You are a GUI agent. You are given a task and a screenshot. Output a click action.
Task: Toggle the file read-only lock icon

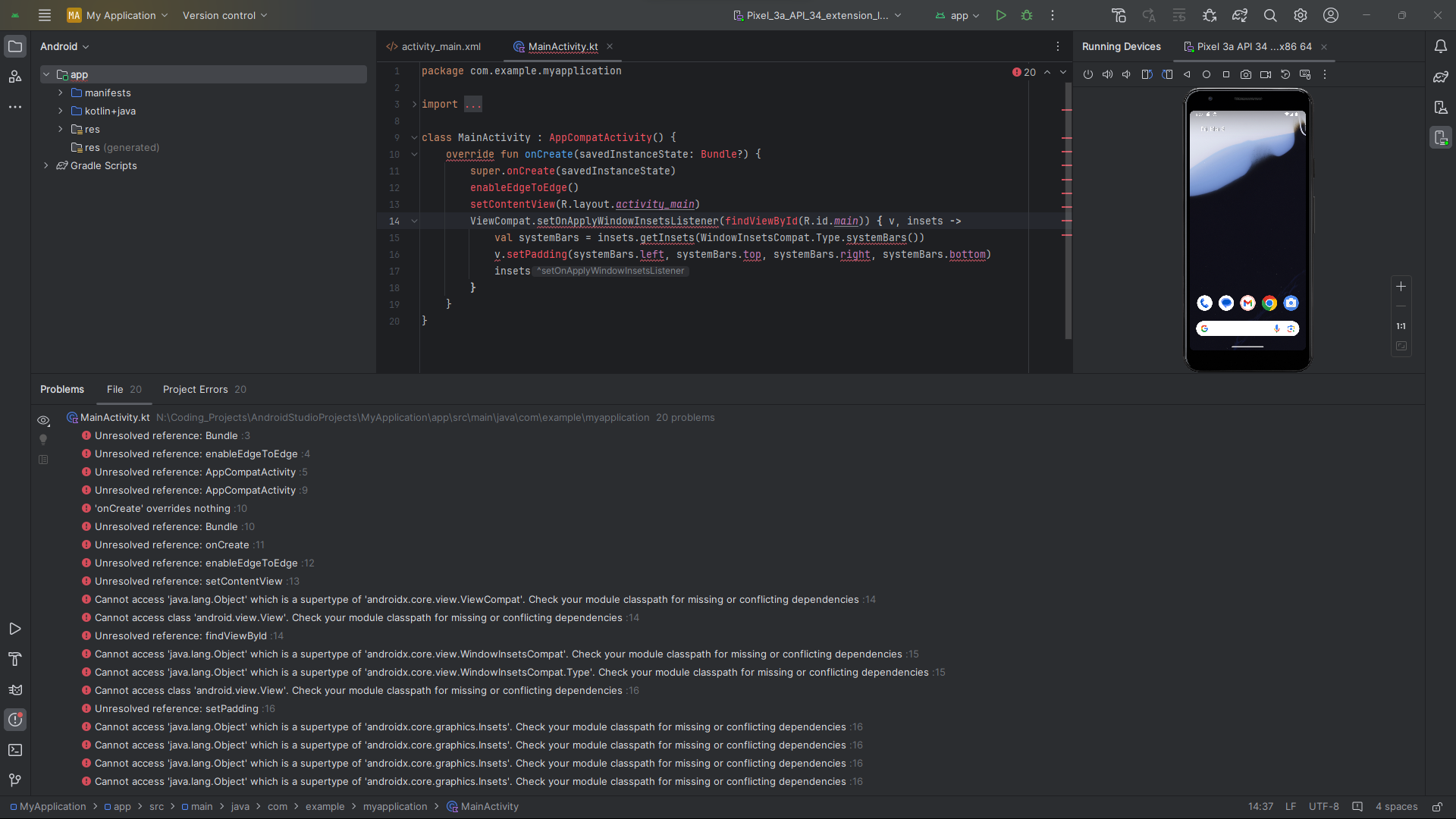click(1437, 807)
